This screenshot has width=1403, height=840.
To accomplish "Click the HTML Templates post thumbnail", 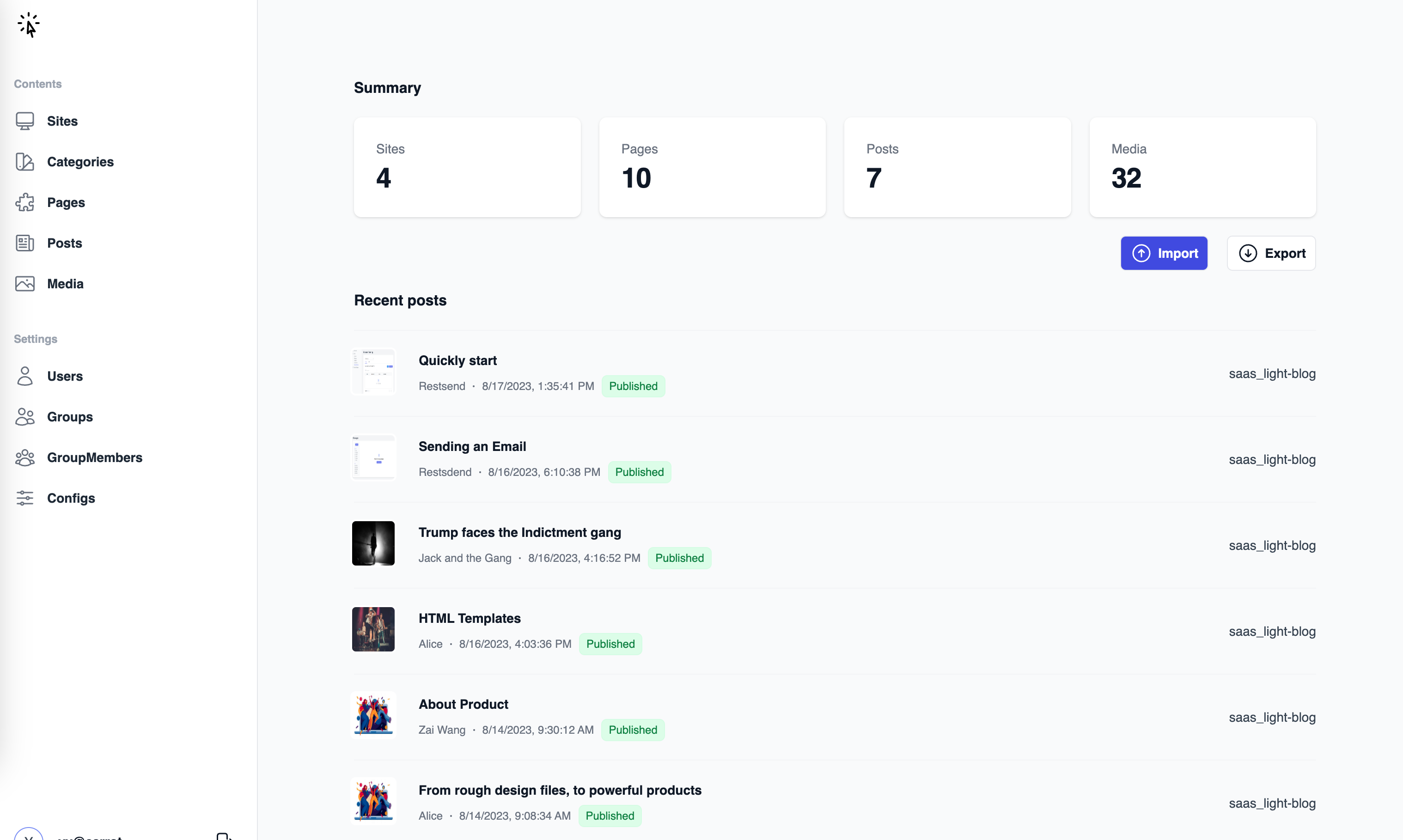I will (373, 629).
